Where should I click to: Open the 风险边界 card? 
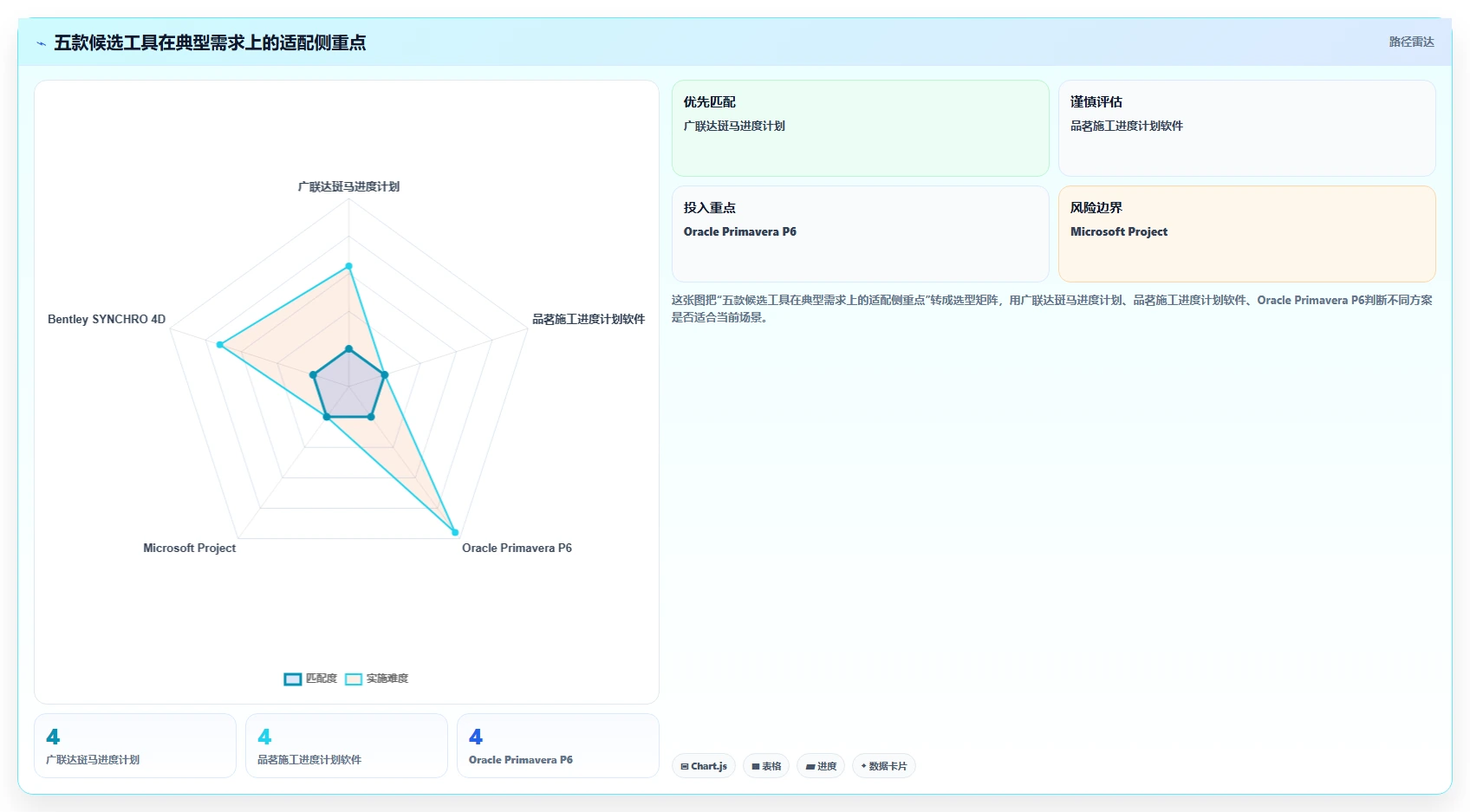tap(1247, 234)
